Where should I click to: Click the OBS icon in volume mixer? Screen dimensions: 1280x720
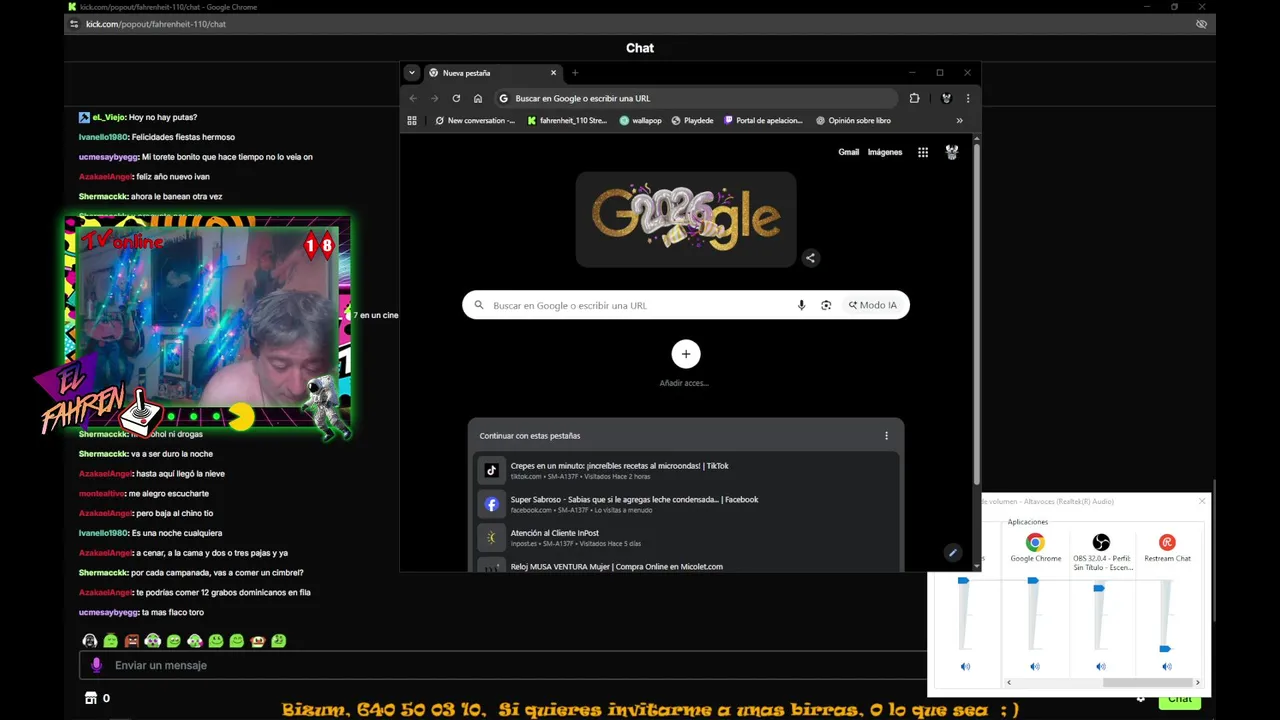[1101, 543]
